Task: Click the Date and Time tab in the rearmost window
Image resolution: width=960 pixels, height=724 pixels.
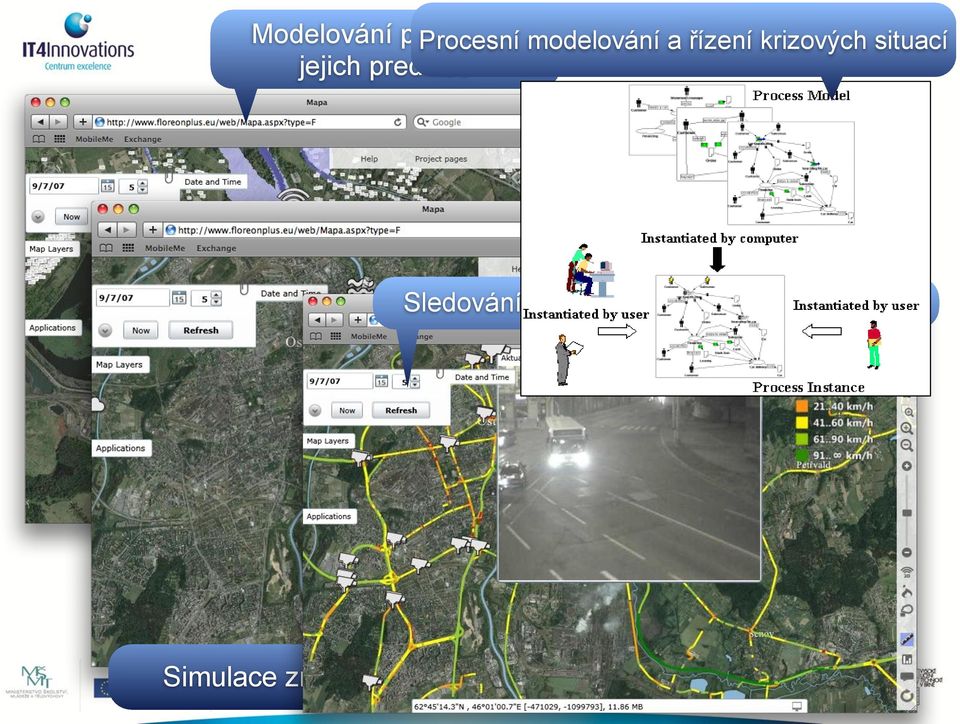Action: pyautogui.click(x=212, y=182)
